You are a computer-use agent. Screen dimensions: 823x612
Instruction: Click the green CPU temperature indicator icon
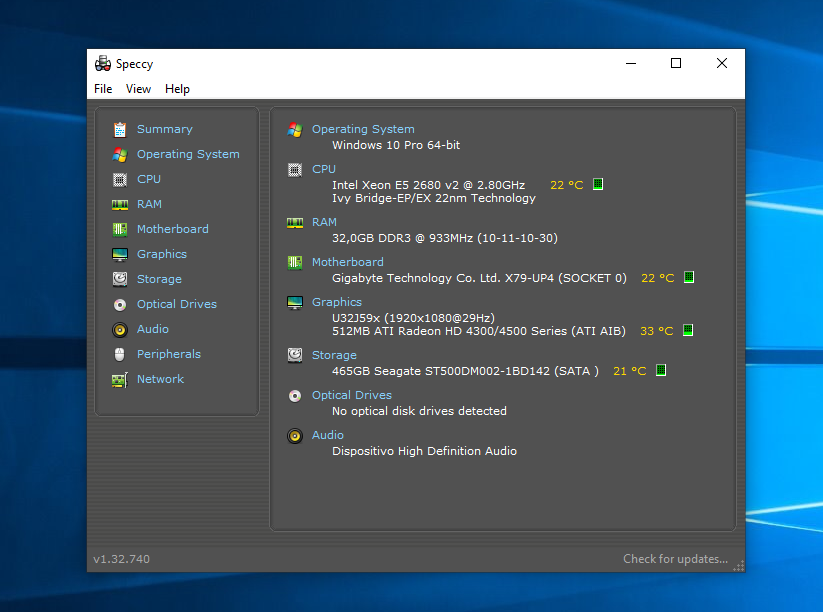598,184
